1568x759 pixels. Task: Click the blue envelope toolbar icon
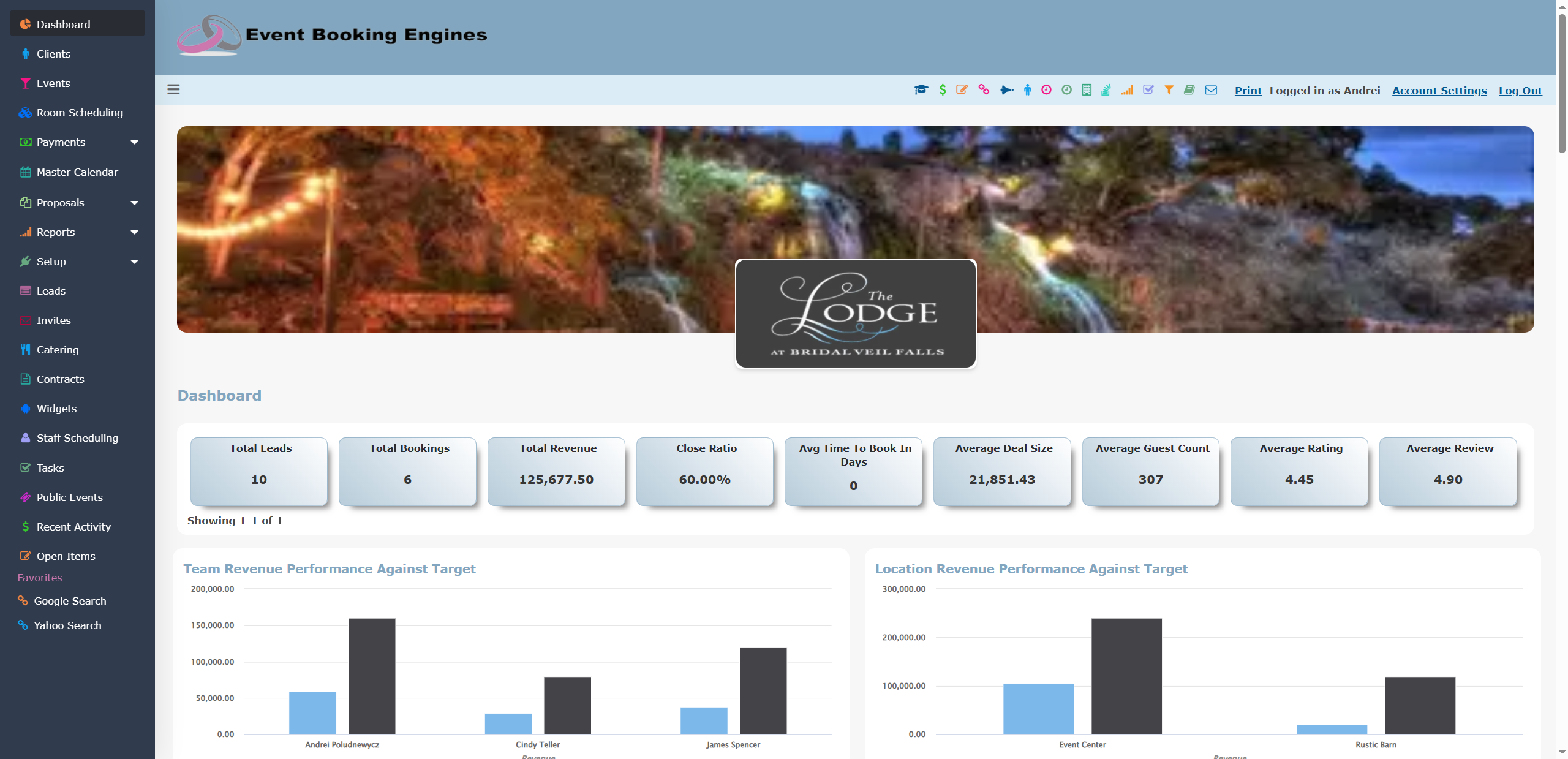1211,90
